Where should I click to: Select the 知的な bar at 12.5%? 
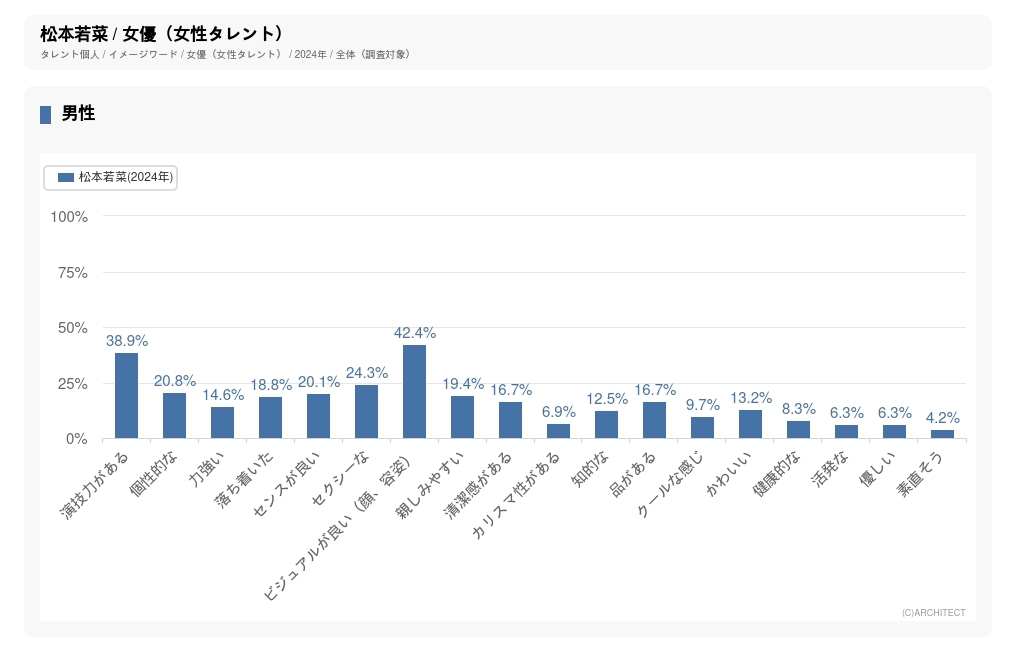(x=607, y=425)
